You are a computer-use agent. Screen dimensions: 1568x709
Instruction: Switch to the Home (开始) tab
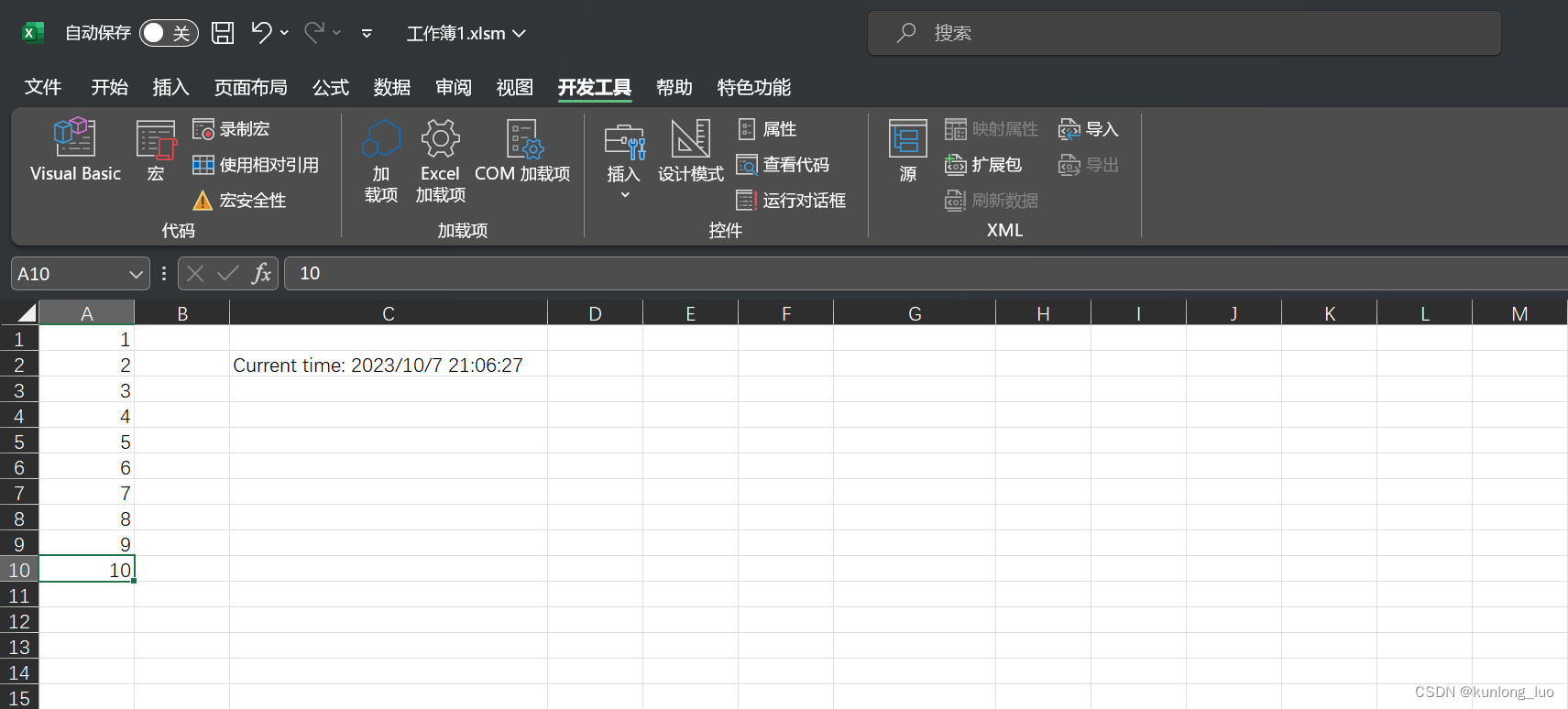click(110, 87)
